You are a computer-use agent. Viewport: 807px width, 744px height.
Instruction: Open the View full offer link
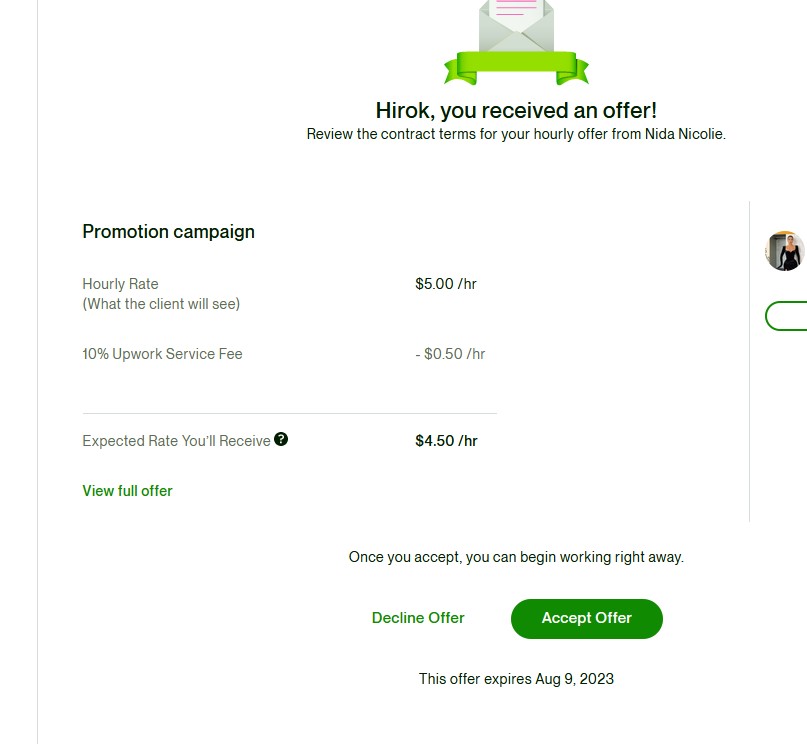(x=127, y=491)
